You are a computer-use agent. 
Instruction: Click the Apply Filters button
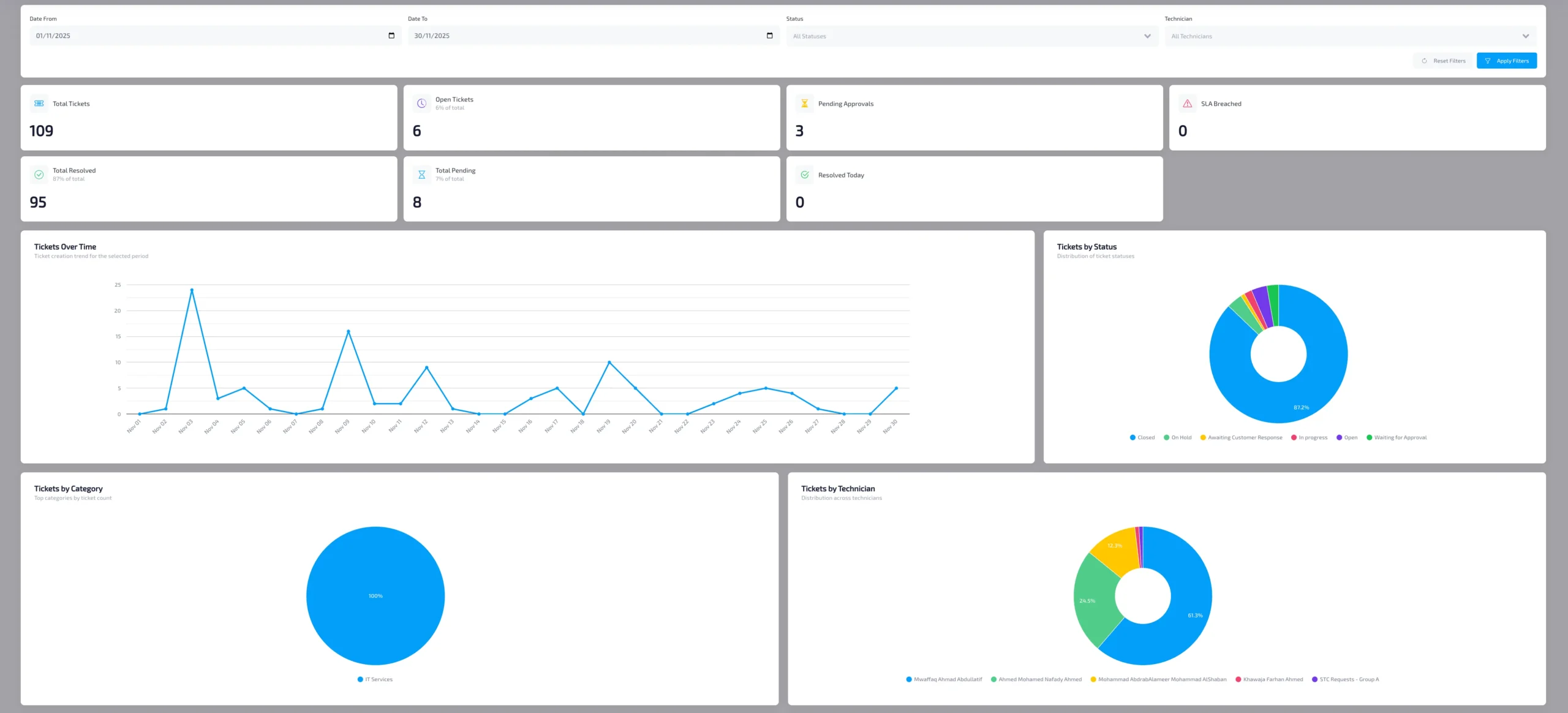point(1506,61)
